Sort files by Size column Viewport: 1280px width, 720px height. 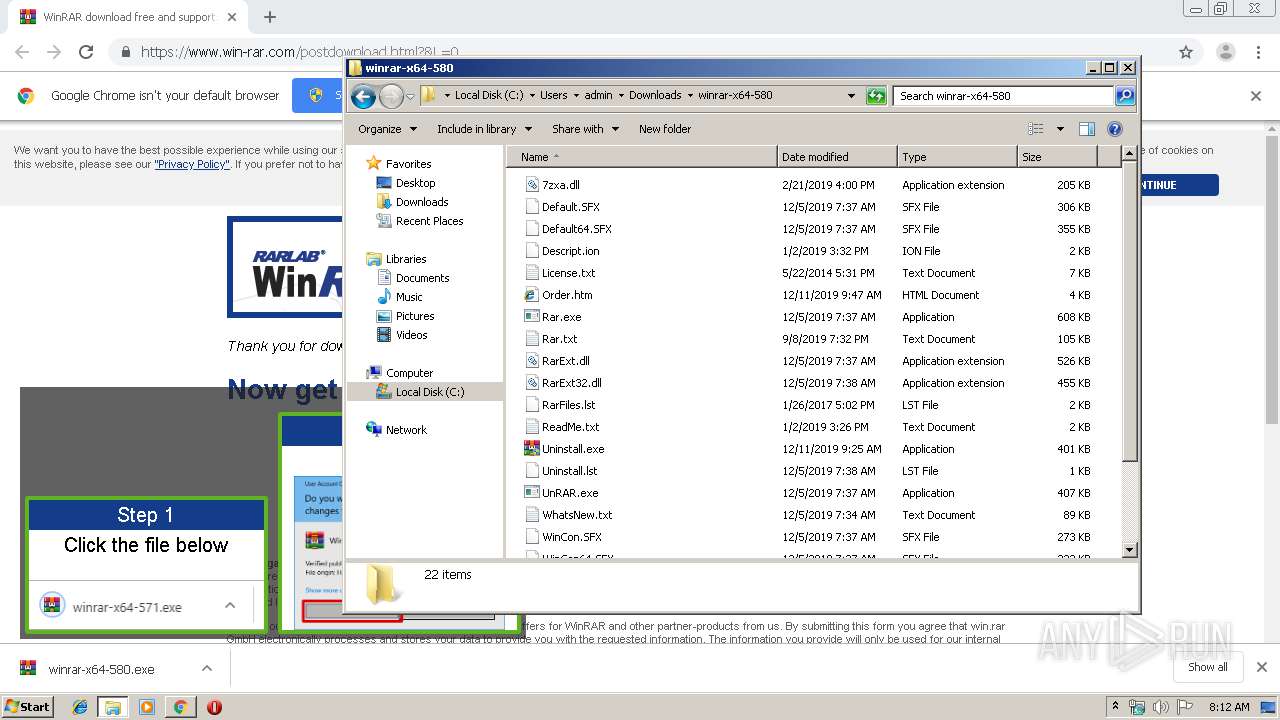[x=1057, y=157]
